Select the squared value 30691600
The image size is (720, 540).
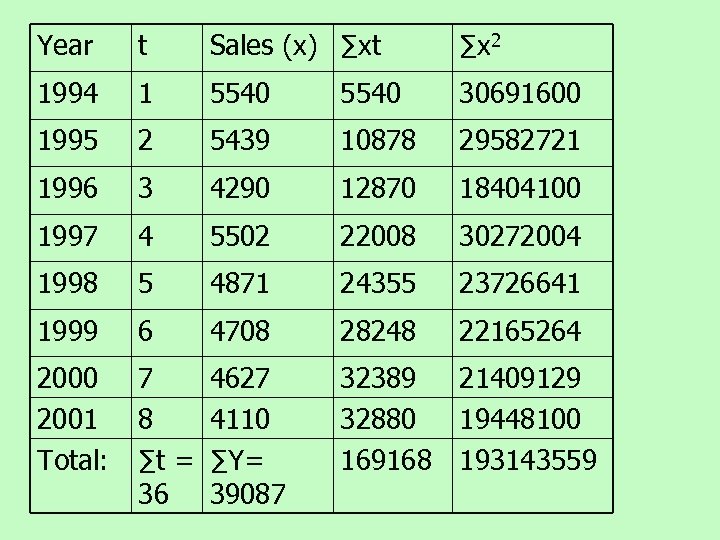519,94
